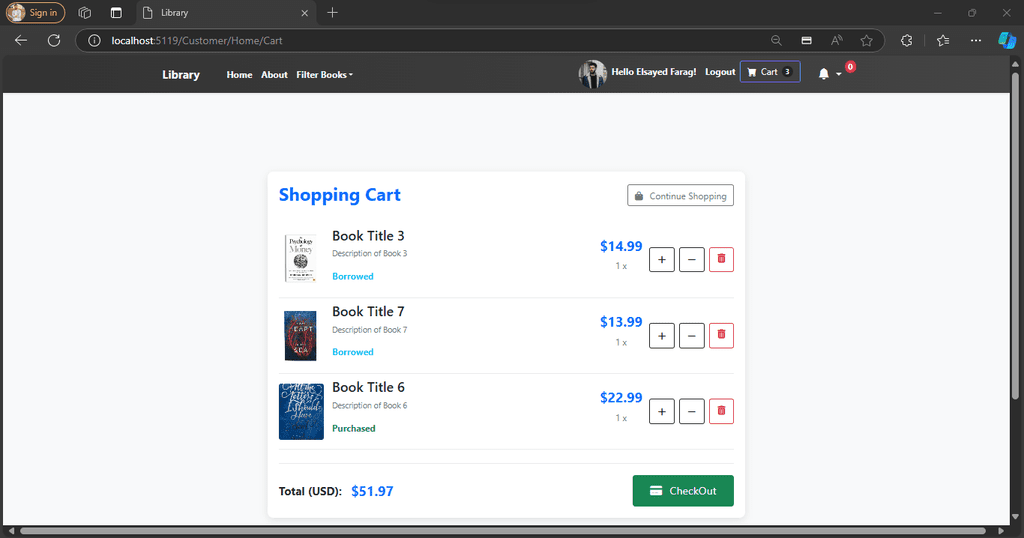The image size is (1024, 538).
Task: Click Continue Shopping button
Action: point(680,195)
